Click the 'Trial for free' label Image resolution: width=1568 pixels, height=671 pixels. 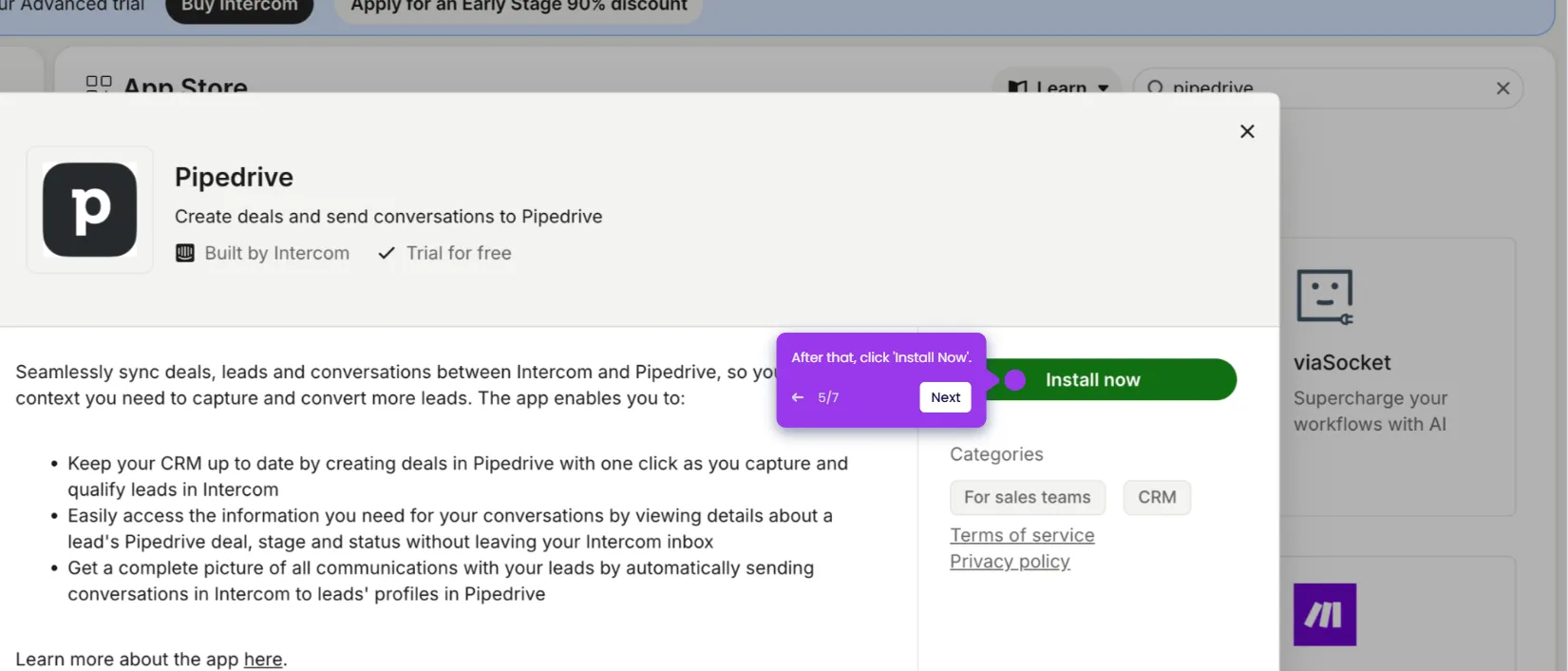coord(459,254)
